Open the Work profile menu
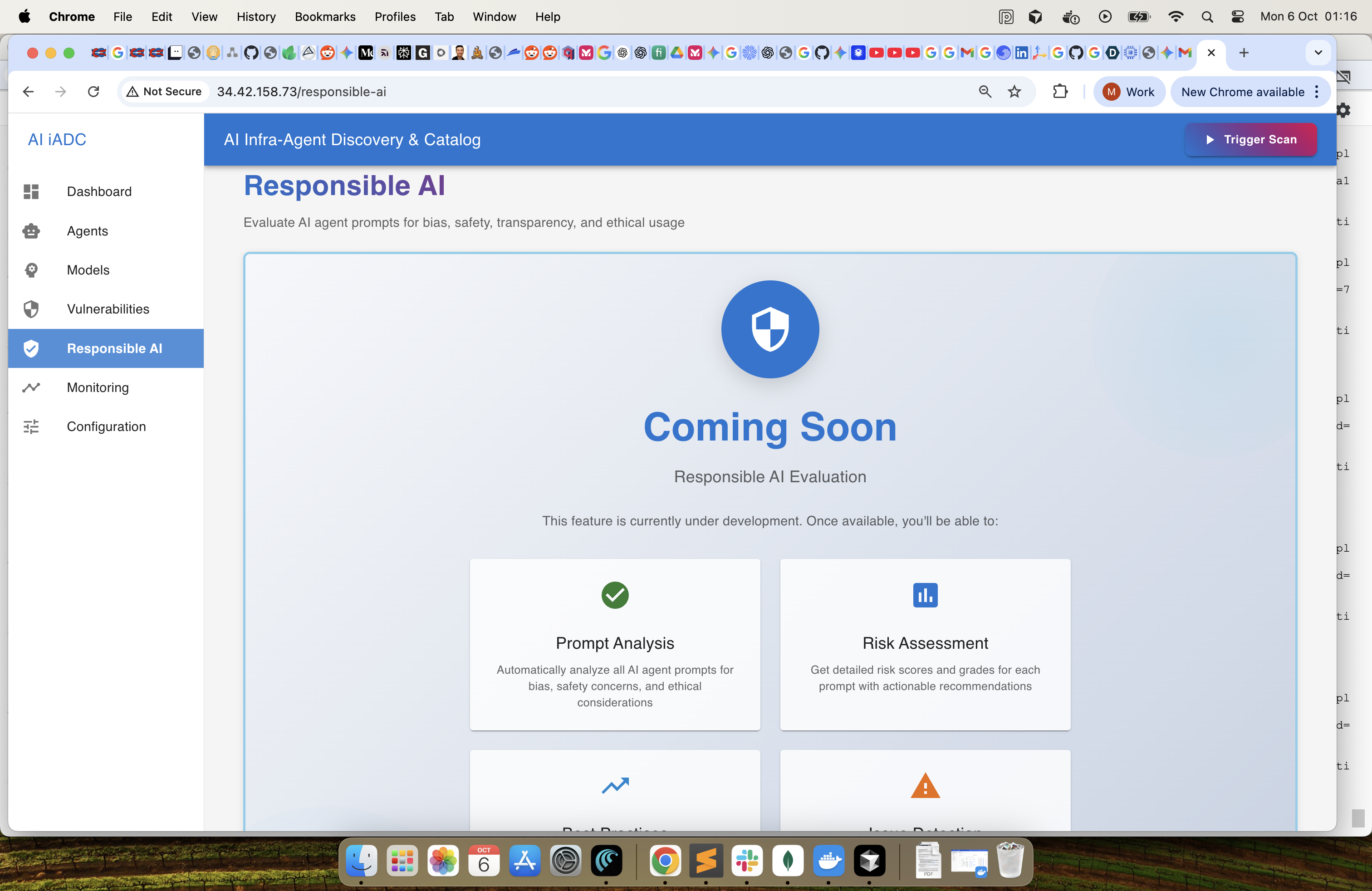 [x=1129, y=92]
